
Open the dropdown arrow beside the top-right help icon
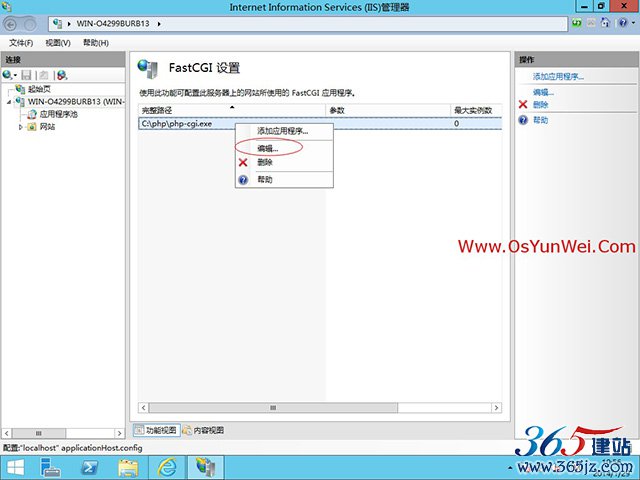[632, 23]
